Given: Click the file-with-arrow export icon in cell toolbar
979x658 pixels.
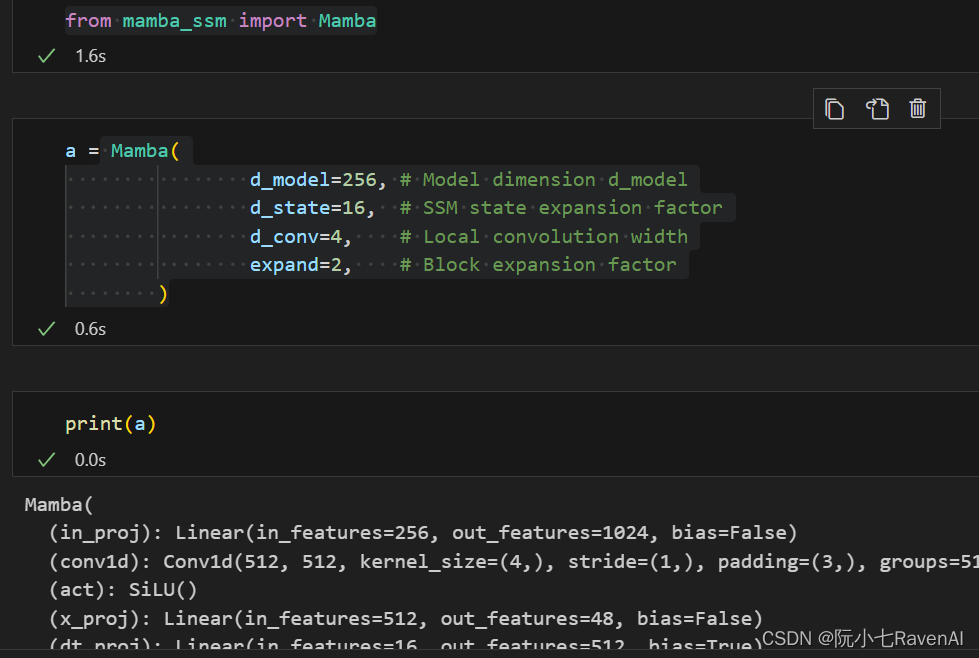Looking at the screenshot, I should point(877,109).
